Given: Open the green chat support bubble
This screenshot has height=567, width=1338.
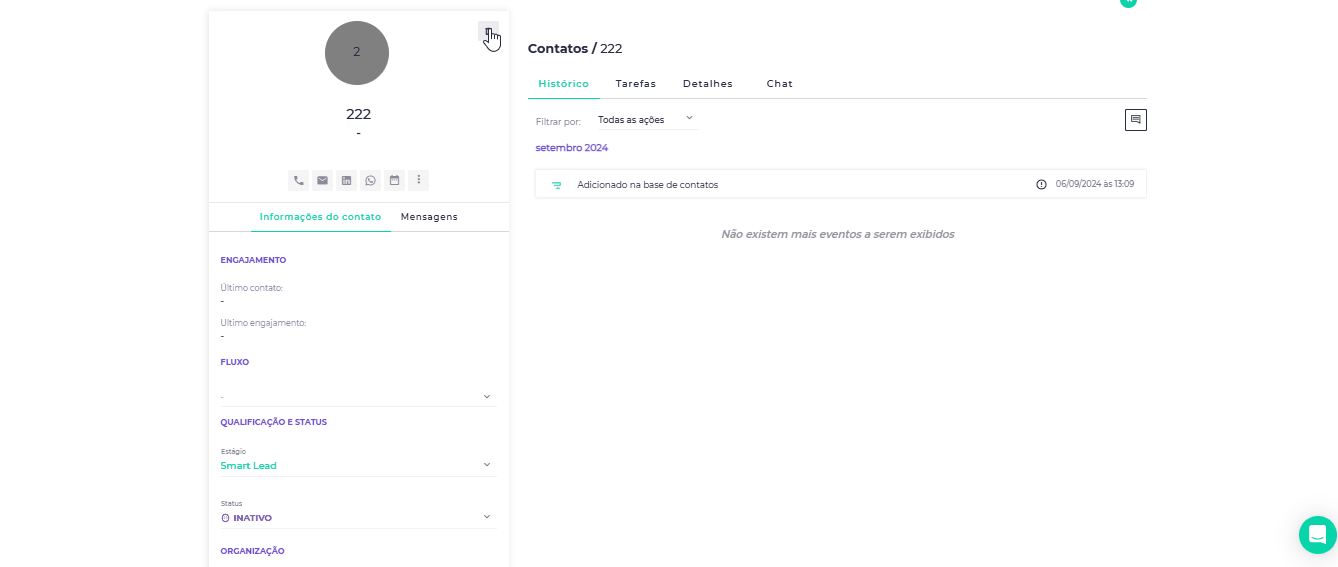Looking at the screenshot, I should coord(1318,534).
